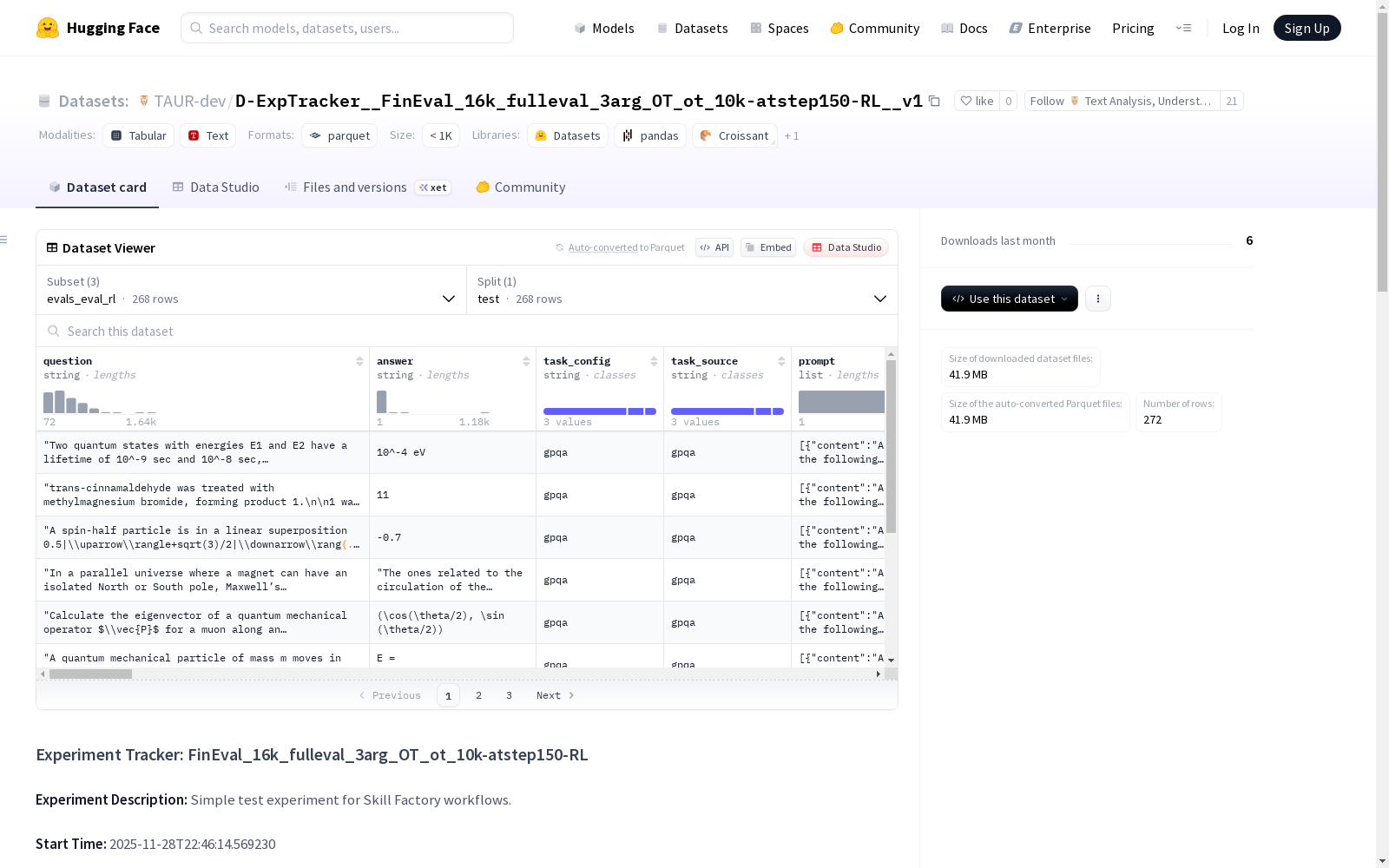1389x868 pixels.
Task: Click the Auto-converted to Parquet link
Action: pos(620,247)
